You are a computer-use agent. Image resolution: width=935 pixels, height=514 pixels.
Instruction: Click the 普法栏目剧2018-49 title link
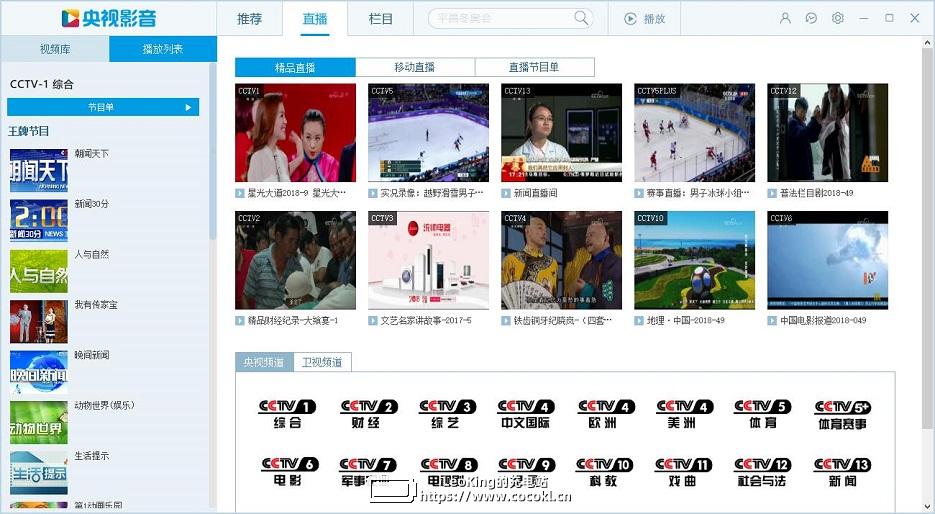pos(816,193)
